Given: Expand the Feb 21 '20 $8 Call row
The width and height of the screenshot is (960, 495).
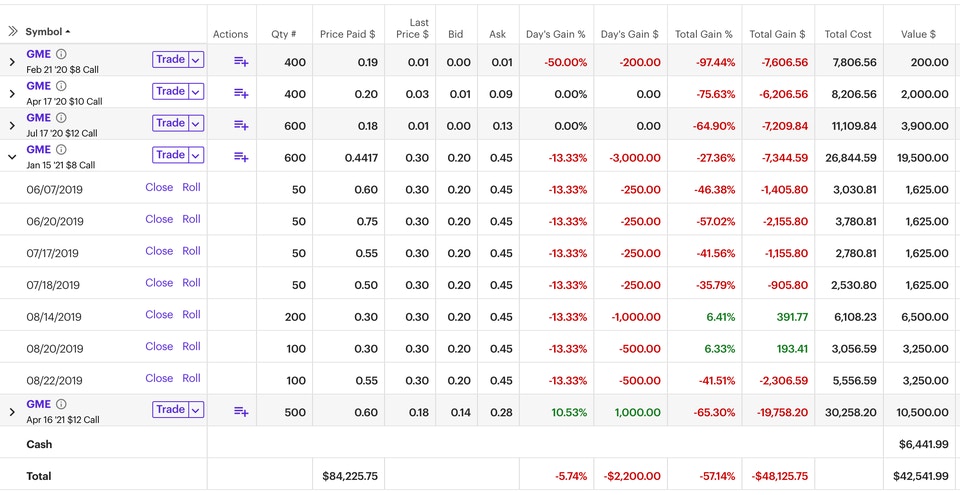Looking at the screenshot, I should pos(12,62).
